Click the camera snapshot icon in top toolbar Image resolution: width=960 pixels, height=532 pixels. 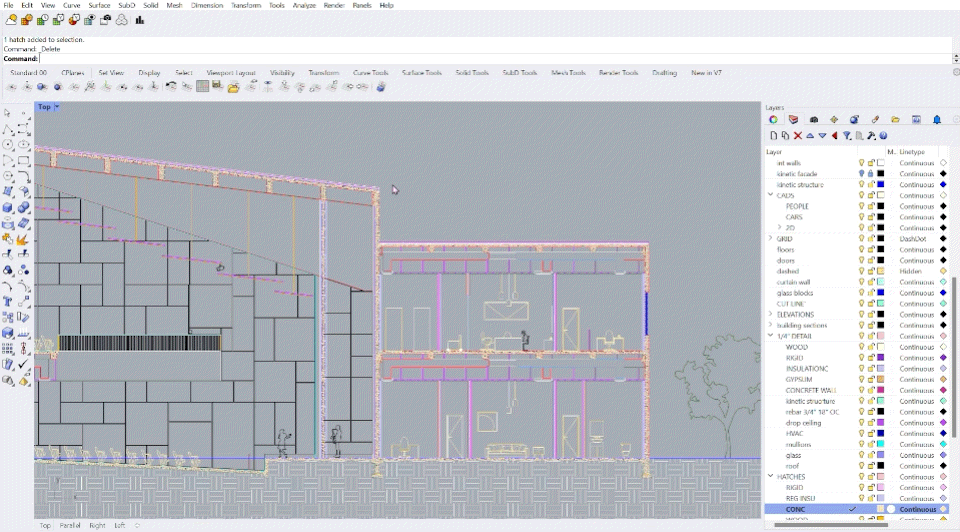(x=105, y=20)
